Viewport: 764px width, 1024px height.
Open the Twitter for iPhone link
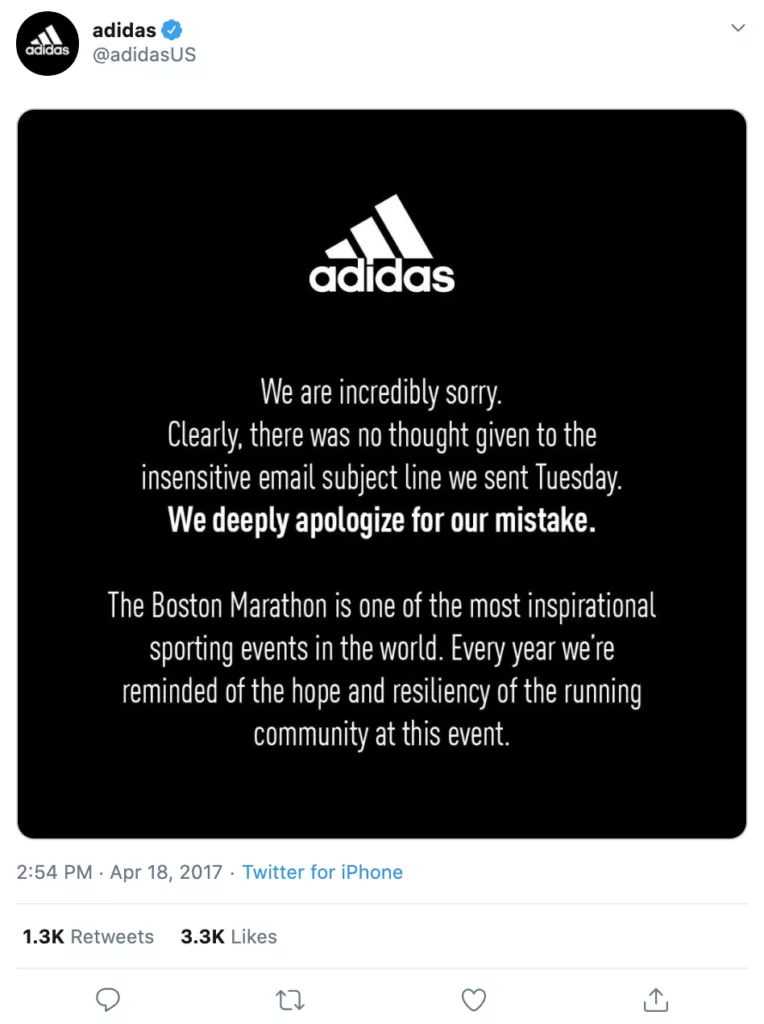click(x=323, y=872)
